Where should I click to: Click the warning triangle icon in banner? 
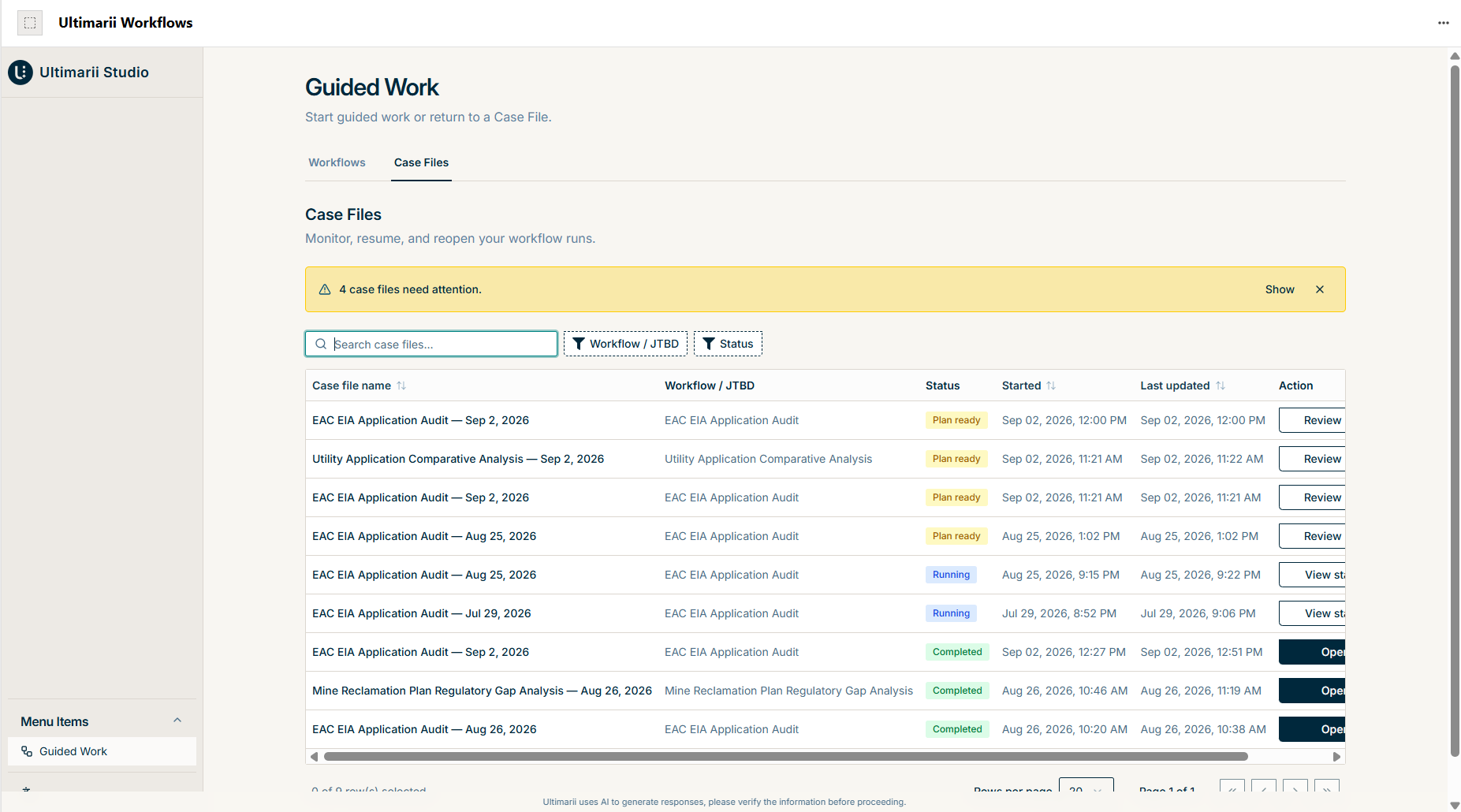pos(325,289)
